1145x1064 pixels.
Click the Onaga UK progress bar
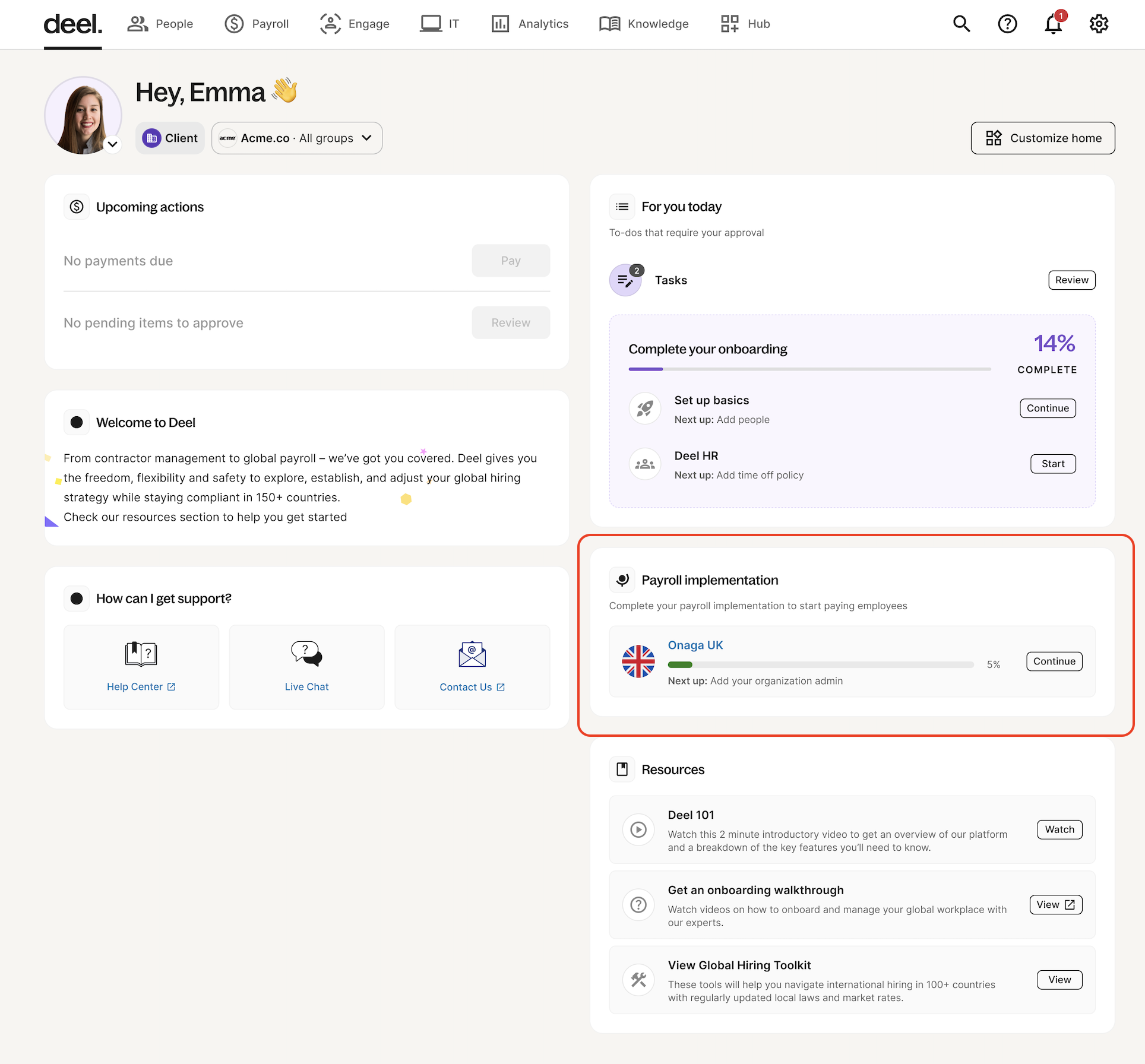pos(820,664)
